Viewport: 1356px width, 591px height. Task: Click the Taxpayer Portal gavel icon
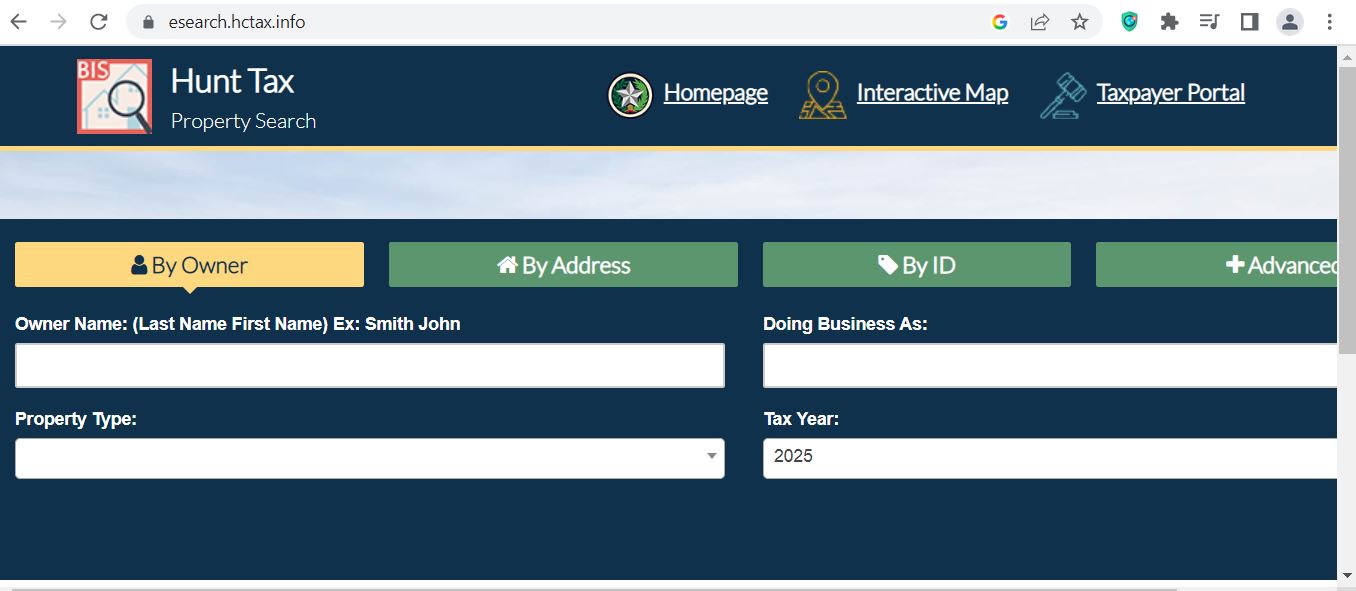[x=1063, y=96]
